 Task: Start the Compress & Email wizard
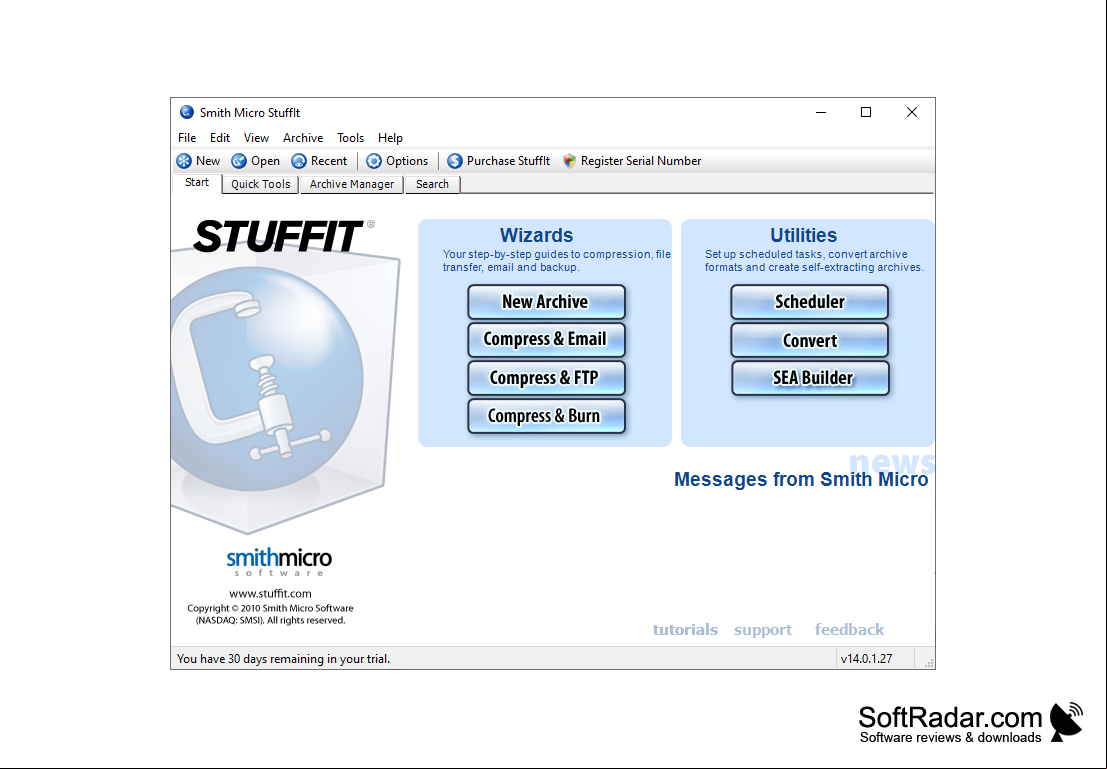coord(546,340)
